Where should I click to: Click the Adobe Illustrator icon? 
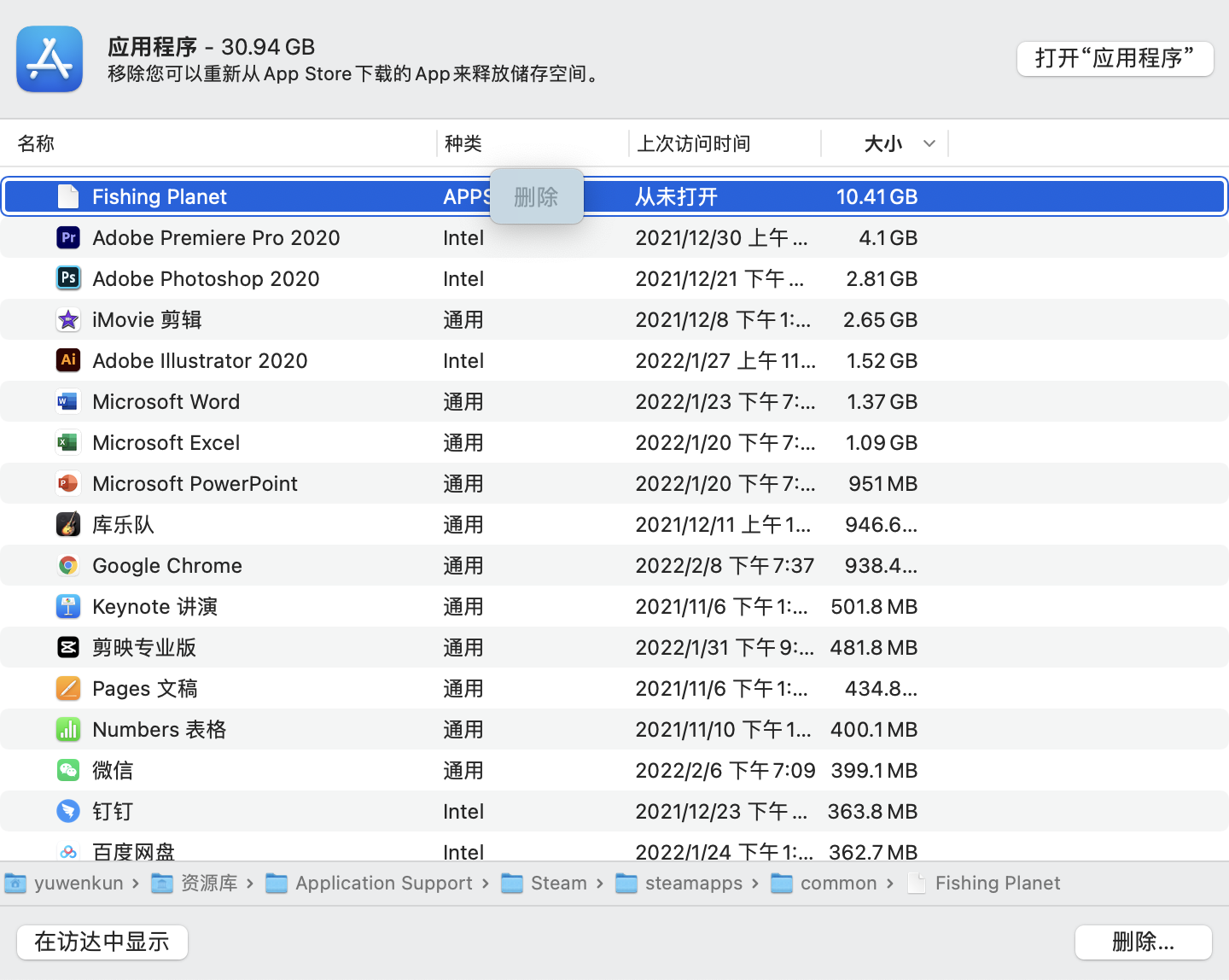[68, 360]
